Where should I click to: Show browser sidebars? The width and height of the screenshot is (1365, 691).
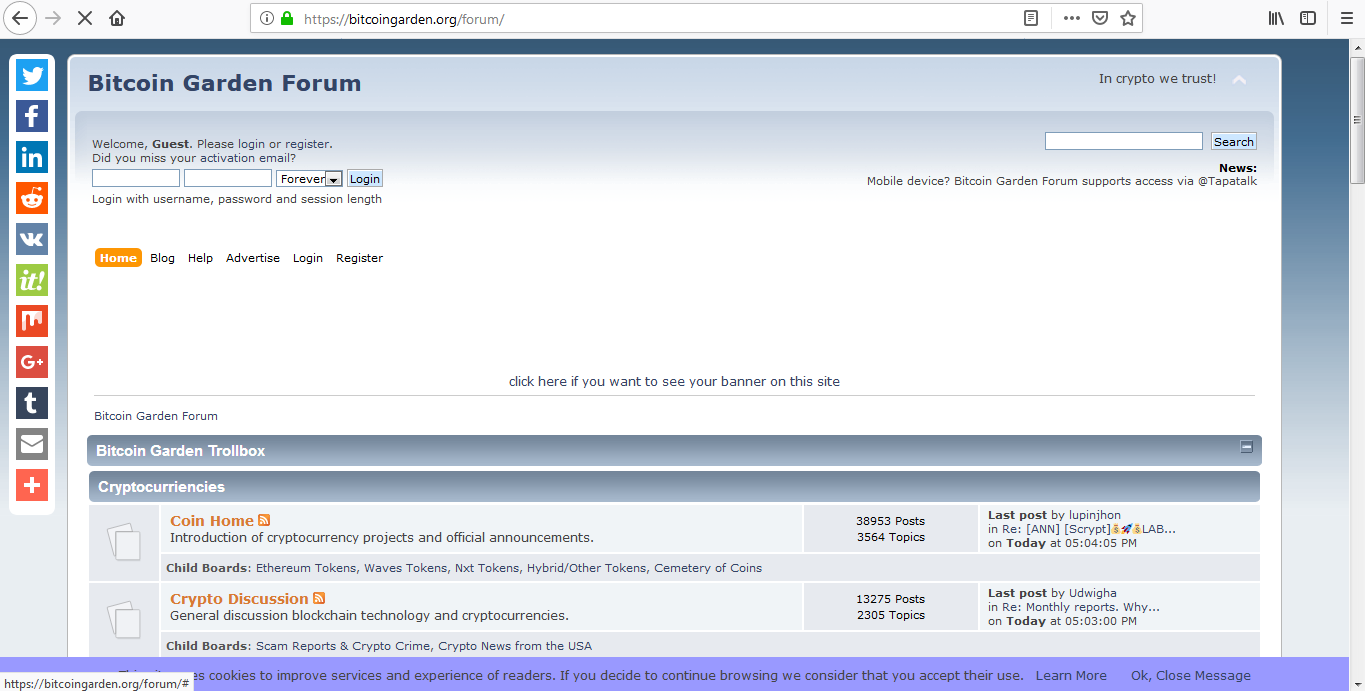point(1308,18)
